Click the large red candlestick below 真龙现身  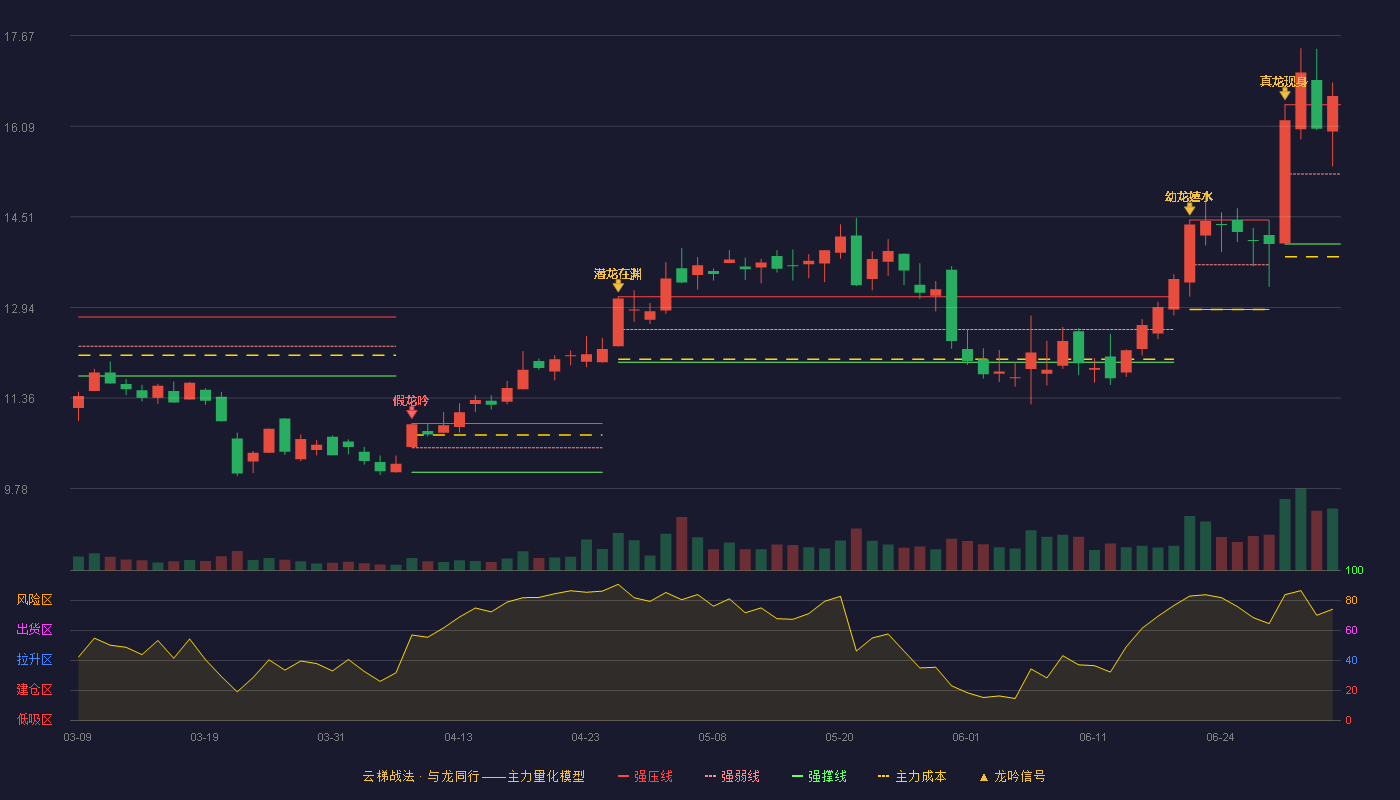pyautogui.click(x=1285, y=182)
